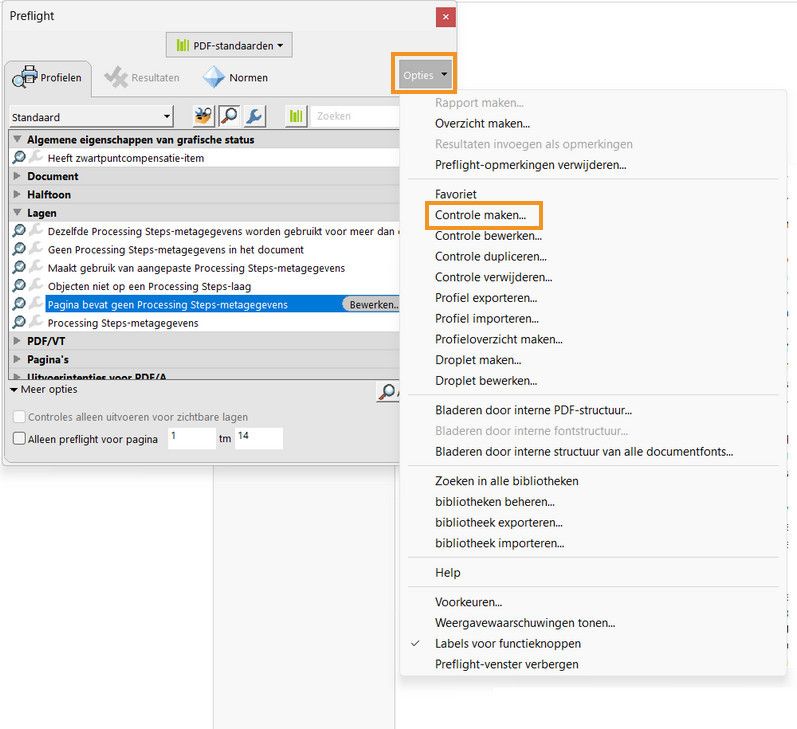Switch to the Normen tab

point(235,78)
